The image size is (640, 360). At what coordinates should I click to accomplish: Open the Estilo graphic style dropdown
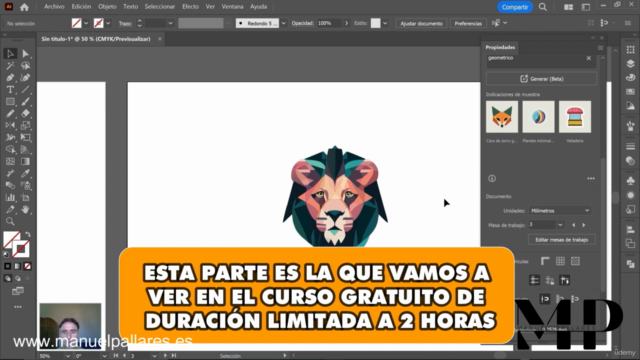click(x=385, y=23)
